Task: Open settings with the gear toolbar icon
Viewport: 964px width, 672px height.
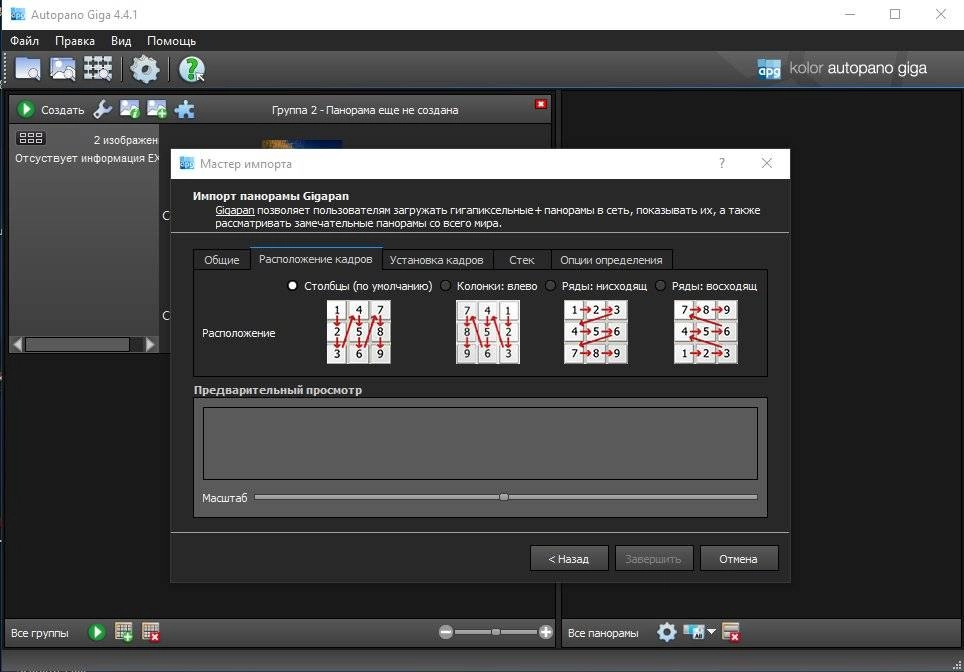Action: (144, 69)
